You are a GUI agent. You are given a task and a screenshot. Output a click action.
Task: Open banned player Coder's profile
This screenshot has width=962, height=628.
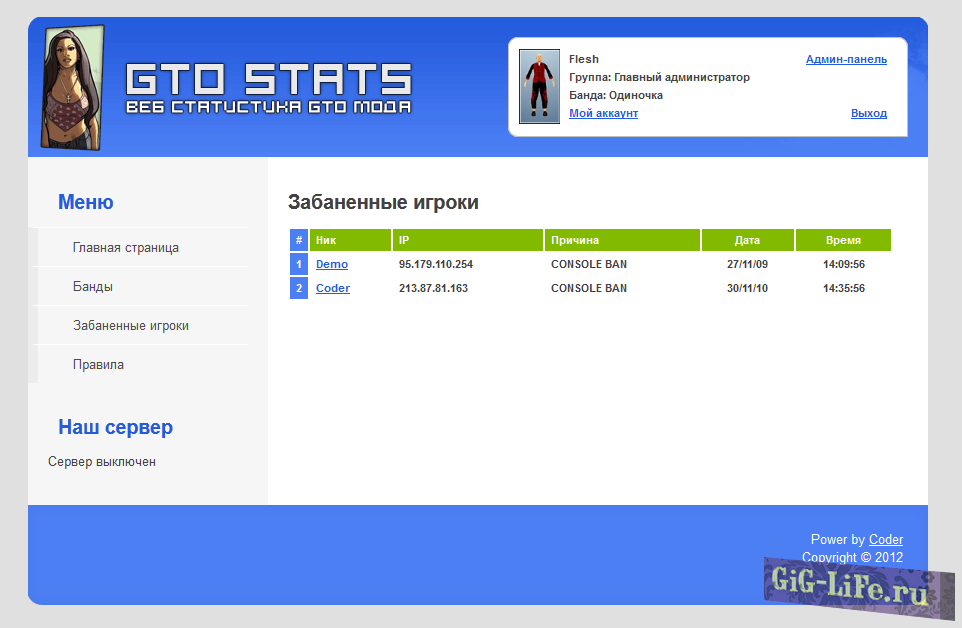click(332, 288)
